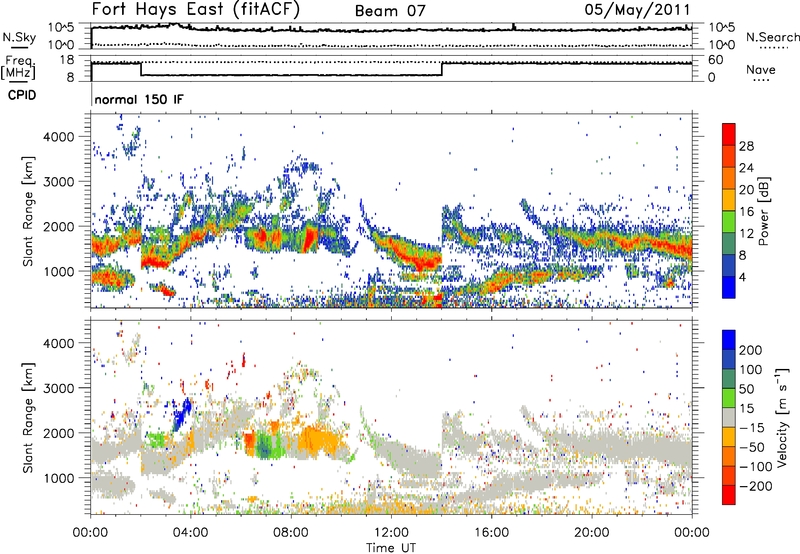Click the 'N.Search' legend label
This screenshot has width=800, height=554.
coord(773,37)
